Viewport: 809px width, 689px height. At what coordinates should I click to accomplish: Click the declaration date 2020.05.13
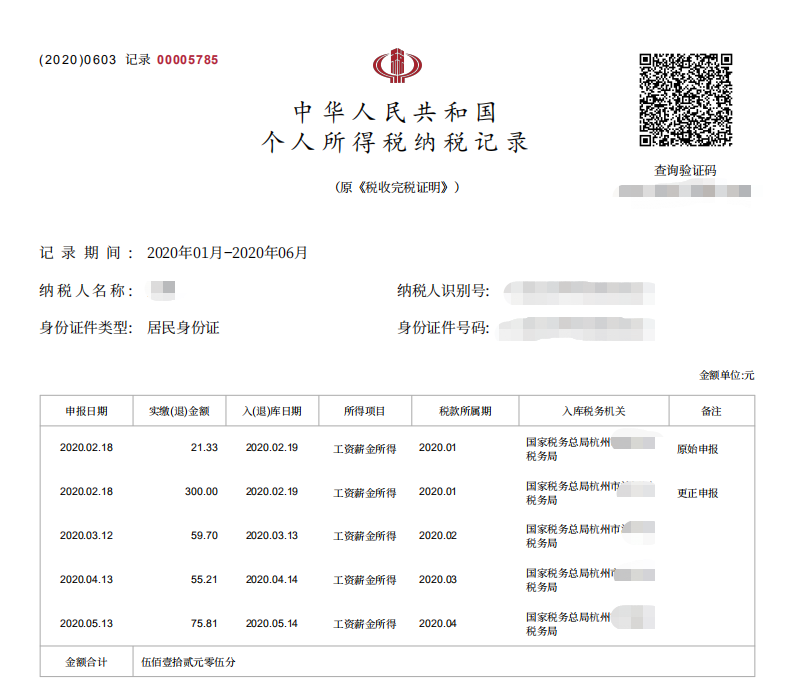click(x=86, y=623)
